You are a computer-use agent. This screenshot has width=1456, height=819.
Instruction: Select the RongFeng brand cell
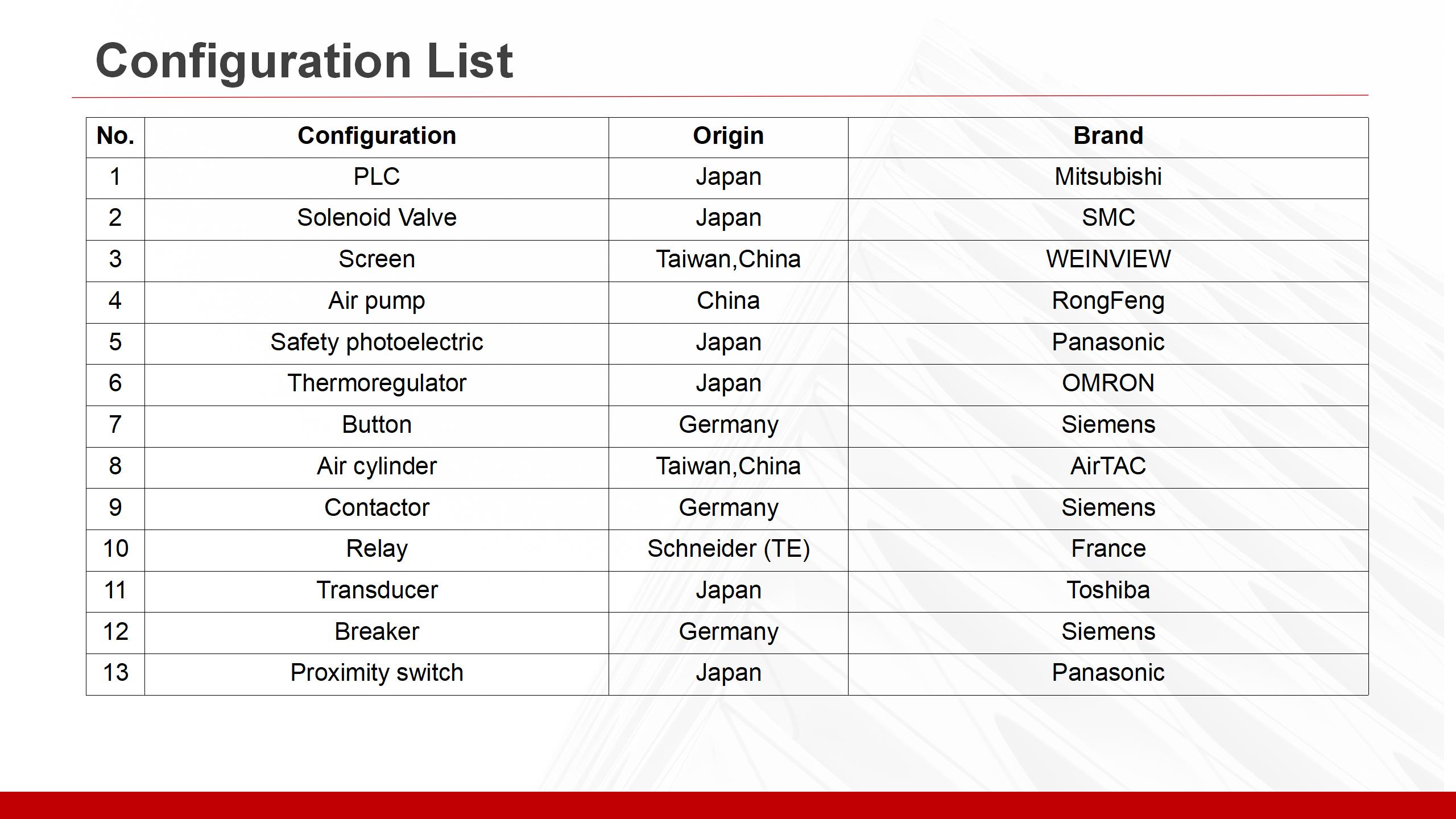1108,301
